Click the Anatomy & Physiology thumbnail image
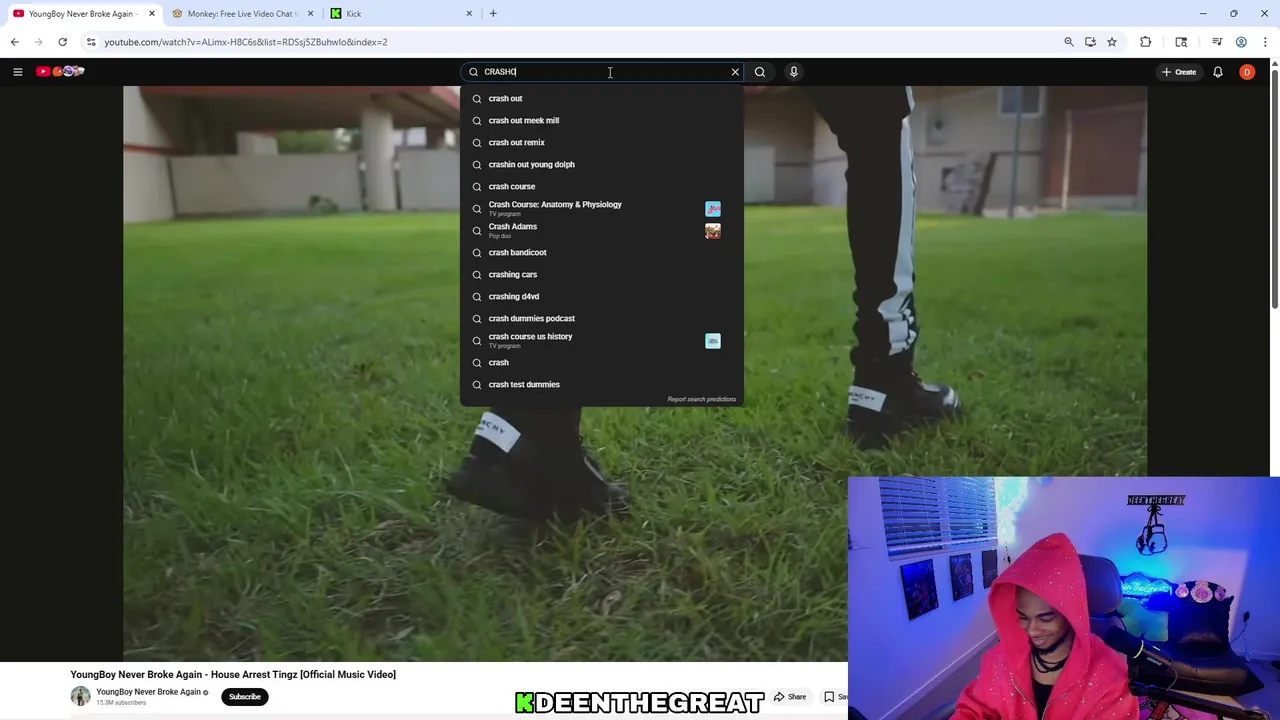Screen dimensions: 1280x720 [x=712, y=209]
